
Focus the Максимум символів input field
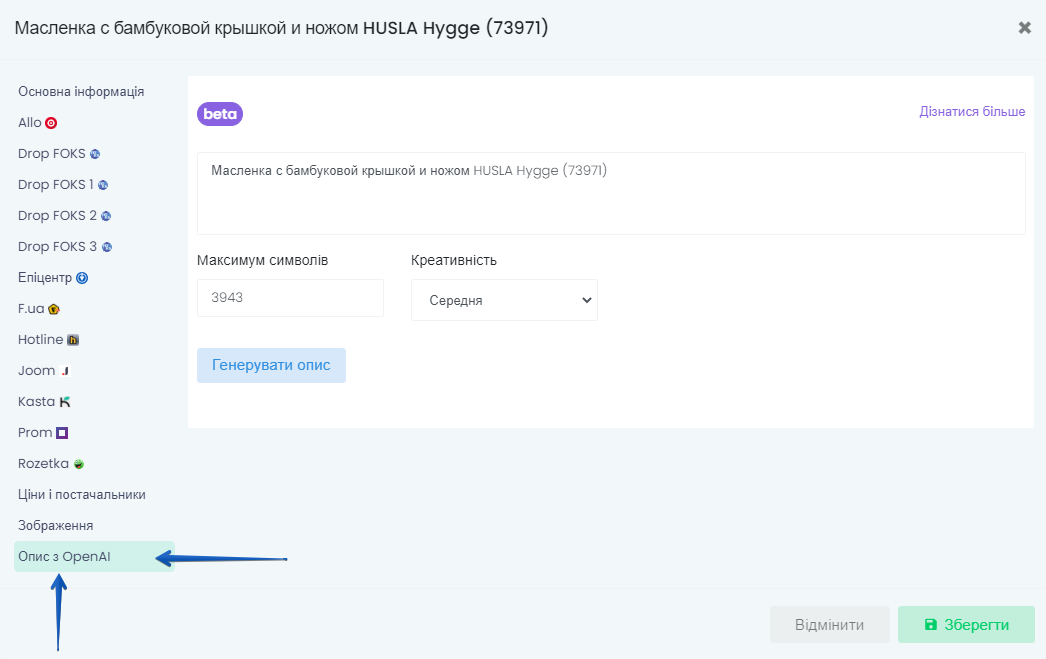pyautogui.click(x=290, y=298)
